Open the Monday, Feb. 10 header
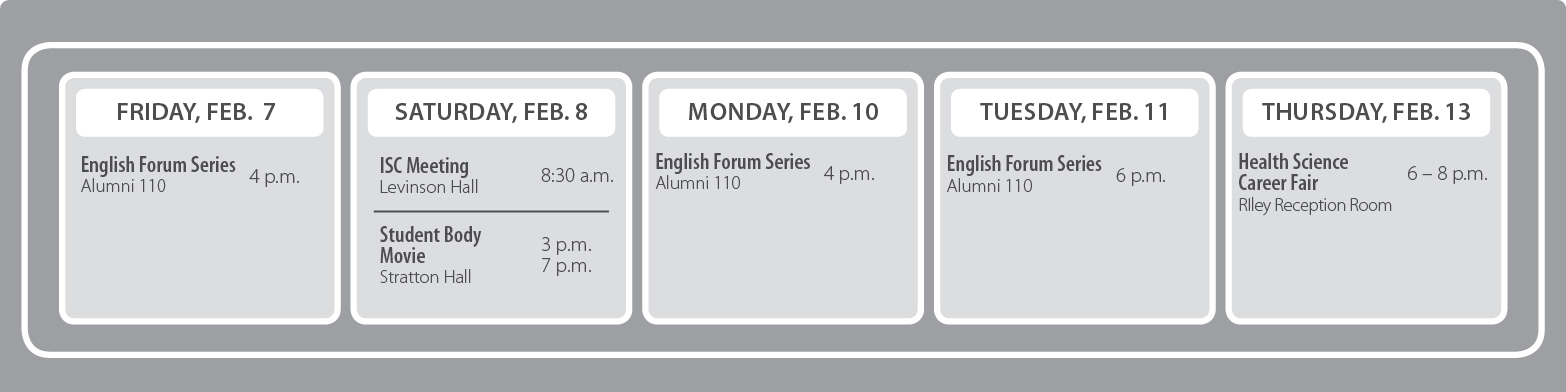Screen dimensions: 1566x392 click(783, 113)
